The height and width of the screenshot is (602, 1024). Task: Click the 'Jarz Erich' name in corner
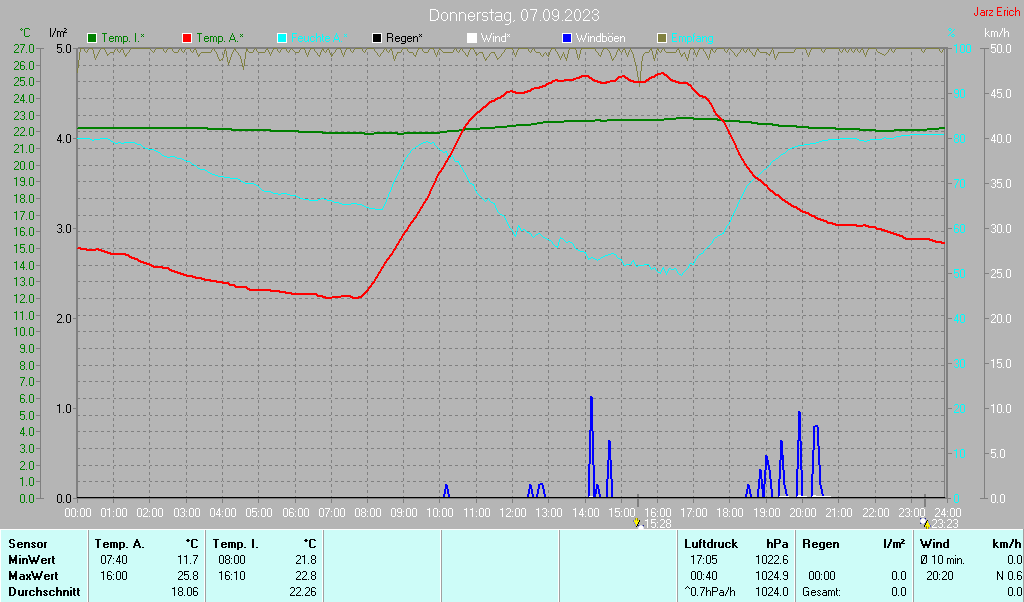point(996,12)
